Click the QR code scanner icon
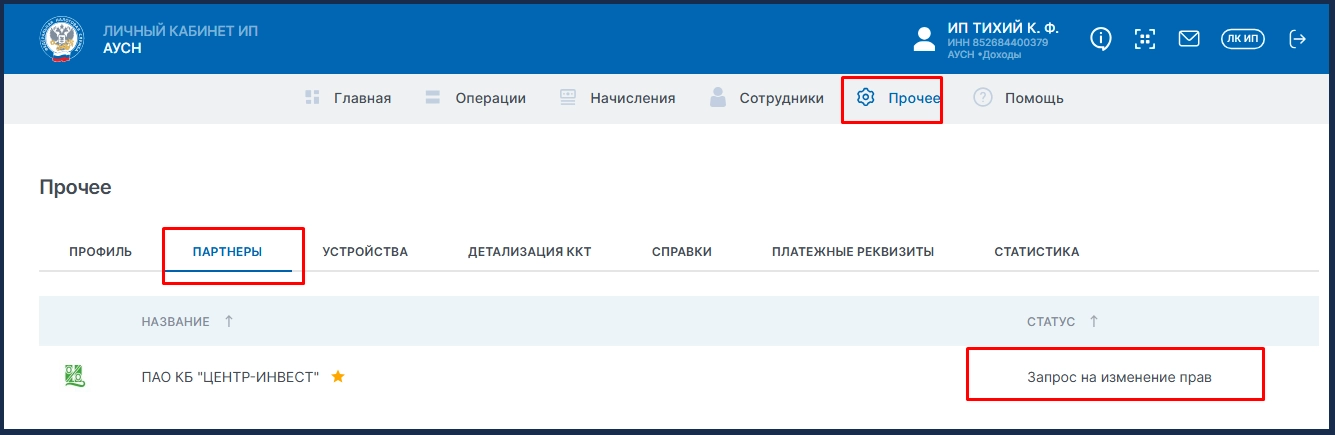 1145,39
